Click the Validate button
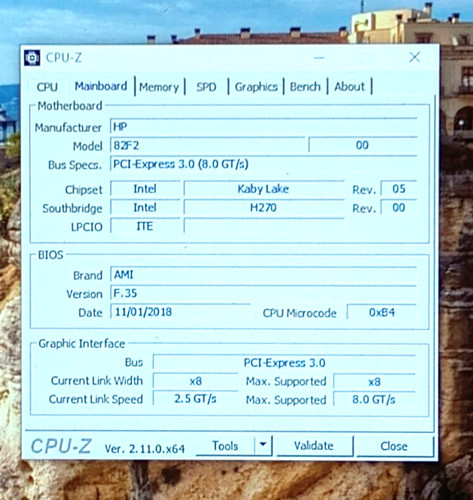This screenshot has width=473, height=500. coord(314,445)
